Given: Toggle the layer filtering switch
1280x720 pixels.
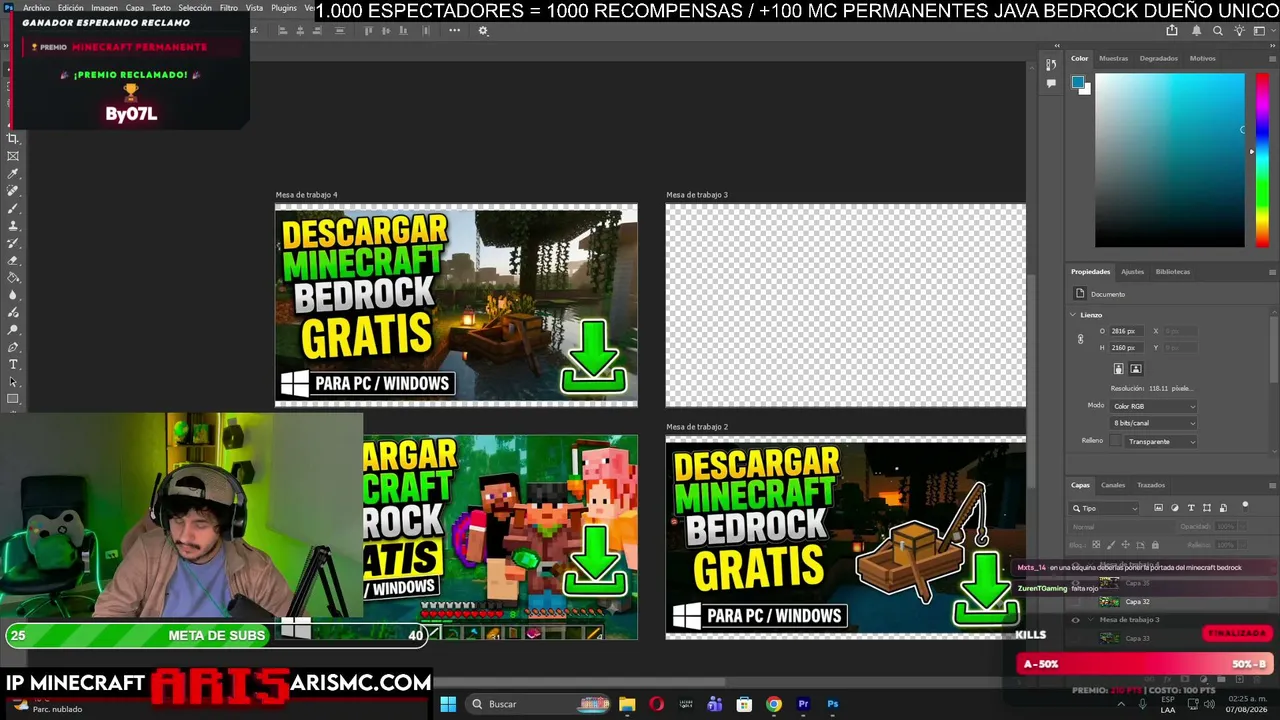Looking at the screenshot, I should (x=1245, y=506).
